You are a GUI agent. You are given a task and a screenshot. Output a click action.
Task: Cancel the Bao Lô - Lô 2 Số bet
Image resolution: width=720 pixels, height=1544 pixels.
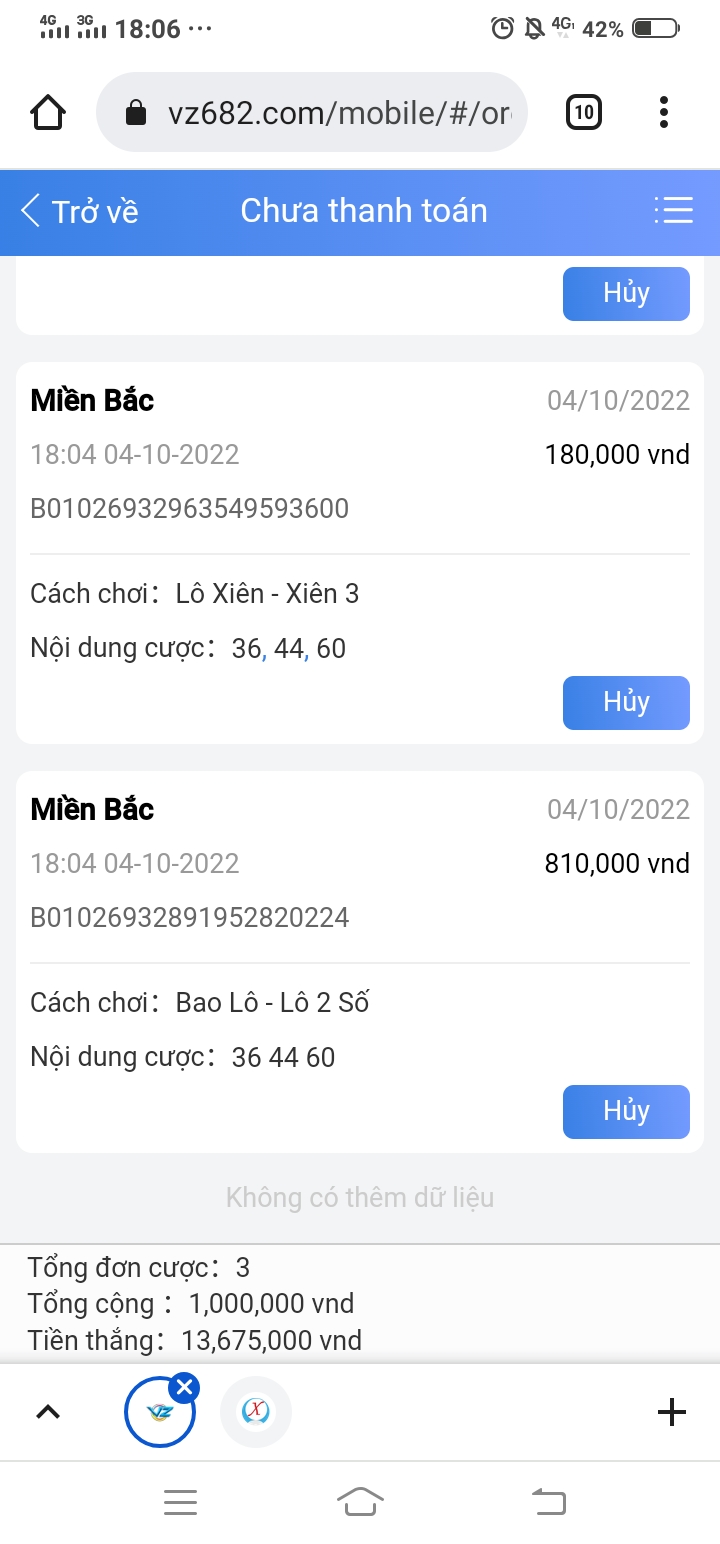point(626,1111)
